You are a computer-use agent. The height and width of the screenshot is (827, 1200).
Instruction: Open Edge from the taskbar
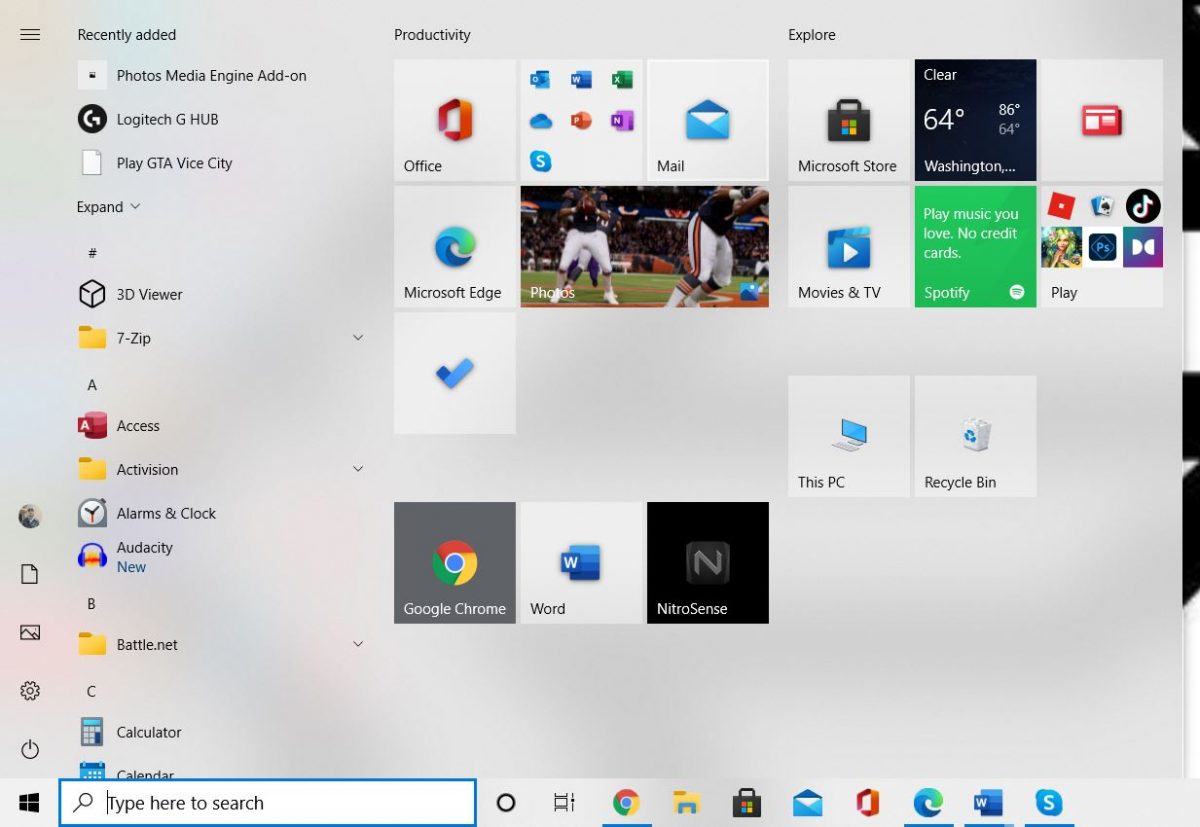pyautogui.click(x=928, y=803)
